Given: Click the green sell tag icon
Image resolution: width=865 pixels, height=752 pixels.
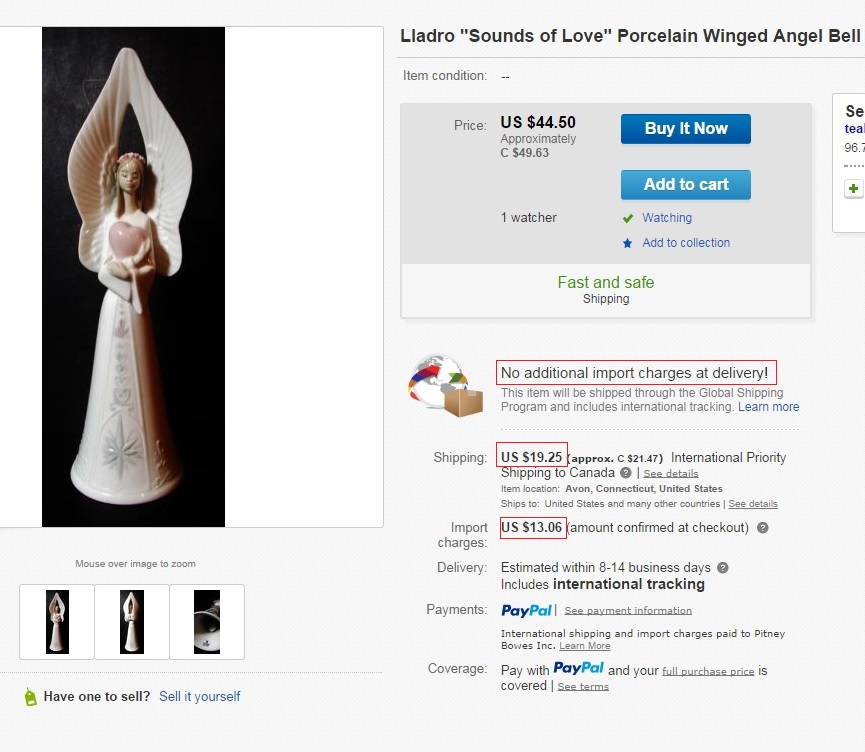Looking at the screenshot, I should point(30,697).
